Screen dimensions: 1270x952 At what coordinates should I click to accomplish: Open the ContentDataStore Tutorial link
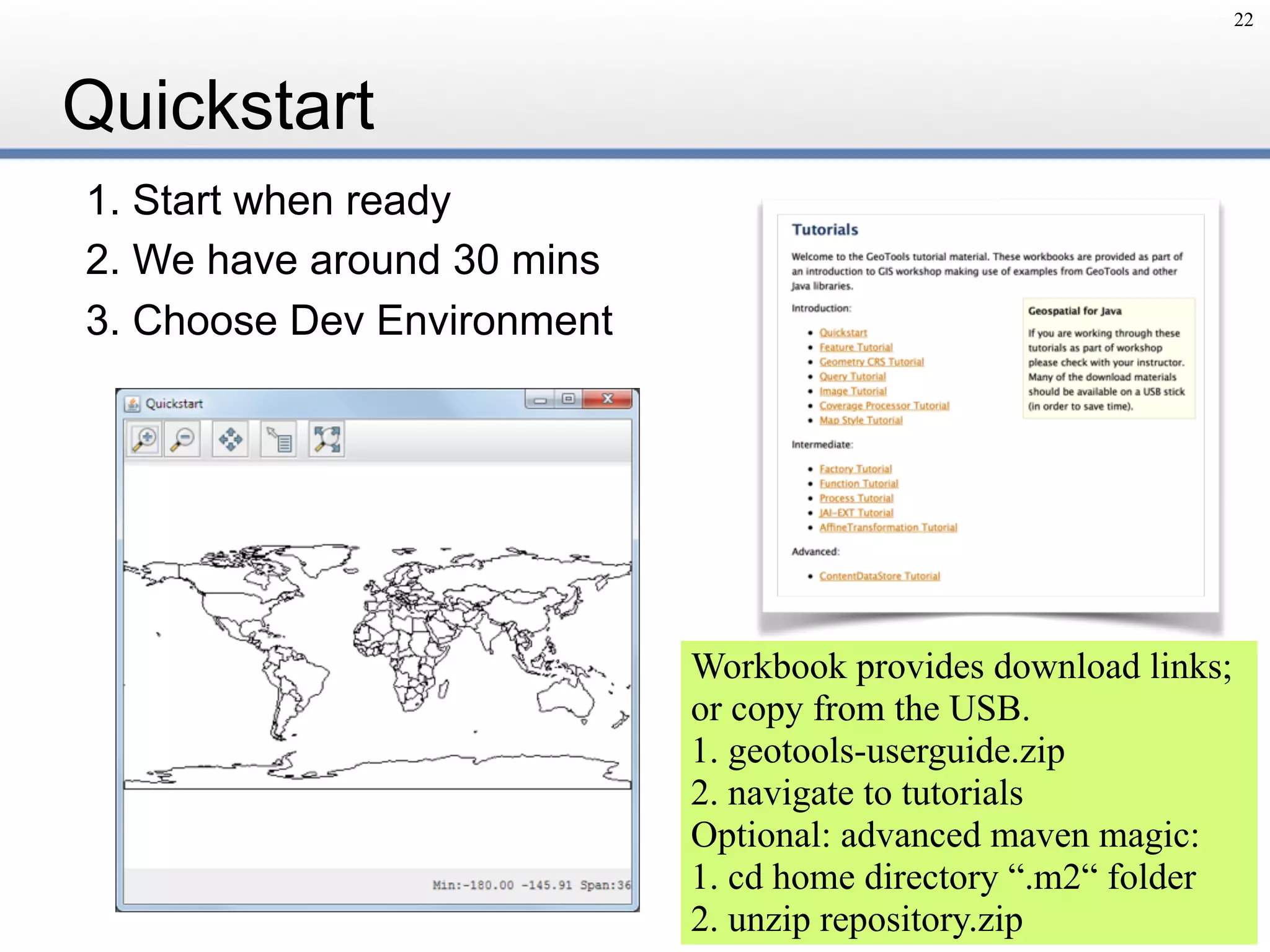pyautogui.click(x=879, y=576)
